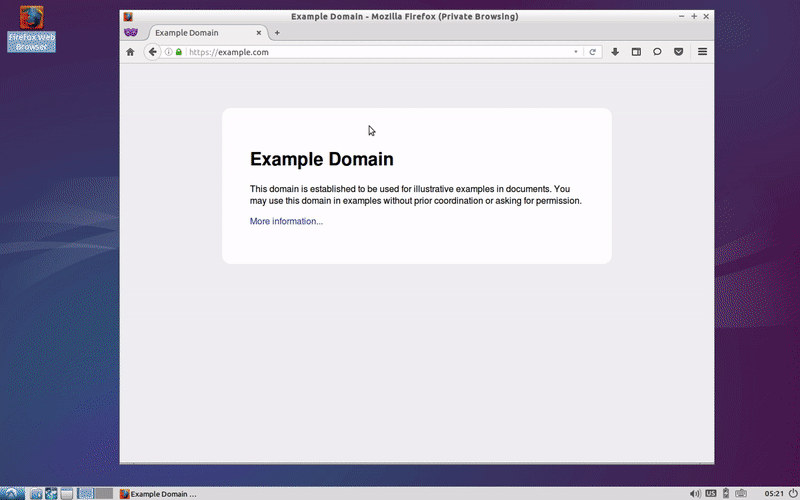Image resolution: width=800 pixels, height=500 pixels.
Task: Click the Example Domain heading text
Action: [321, 159]
